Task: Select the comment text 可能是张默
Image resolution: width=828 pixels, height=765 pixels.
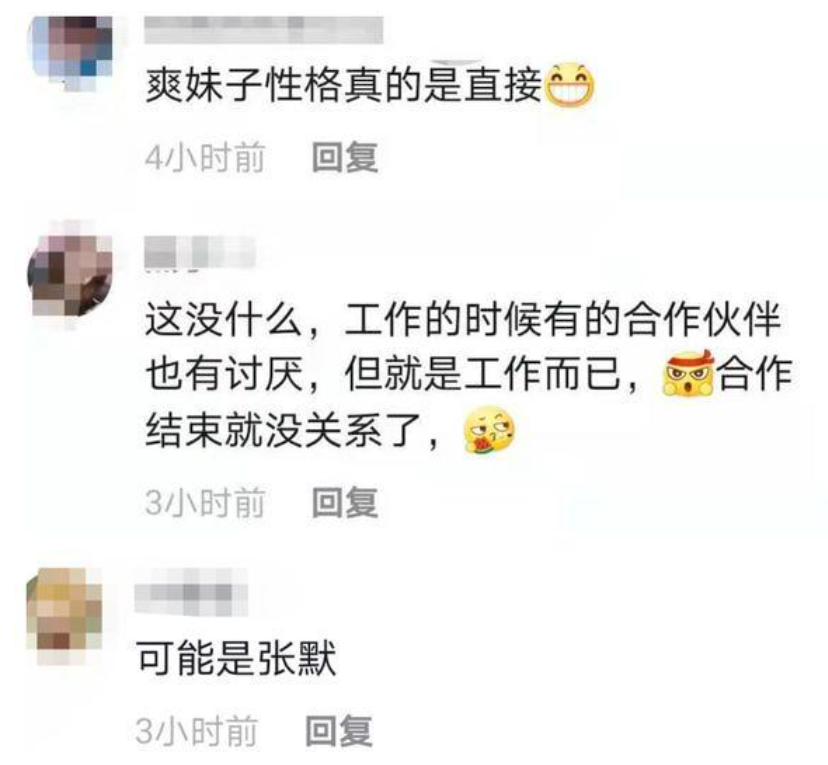Action: click(236, 658)
